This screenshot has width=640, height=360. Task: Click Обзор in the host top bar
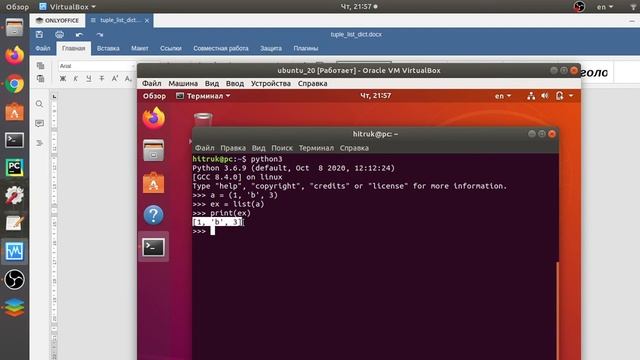click(x=18, y=7)
